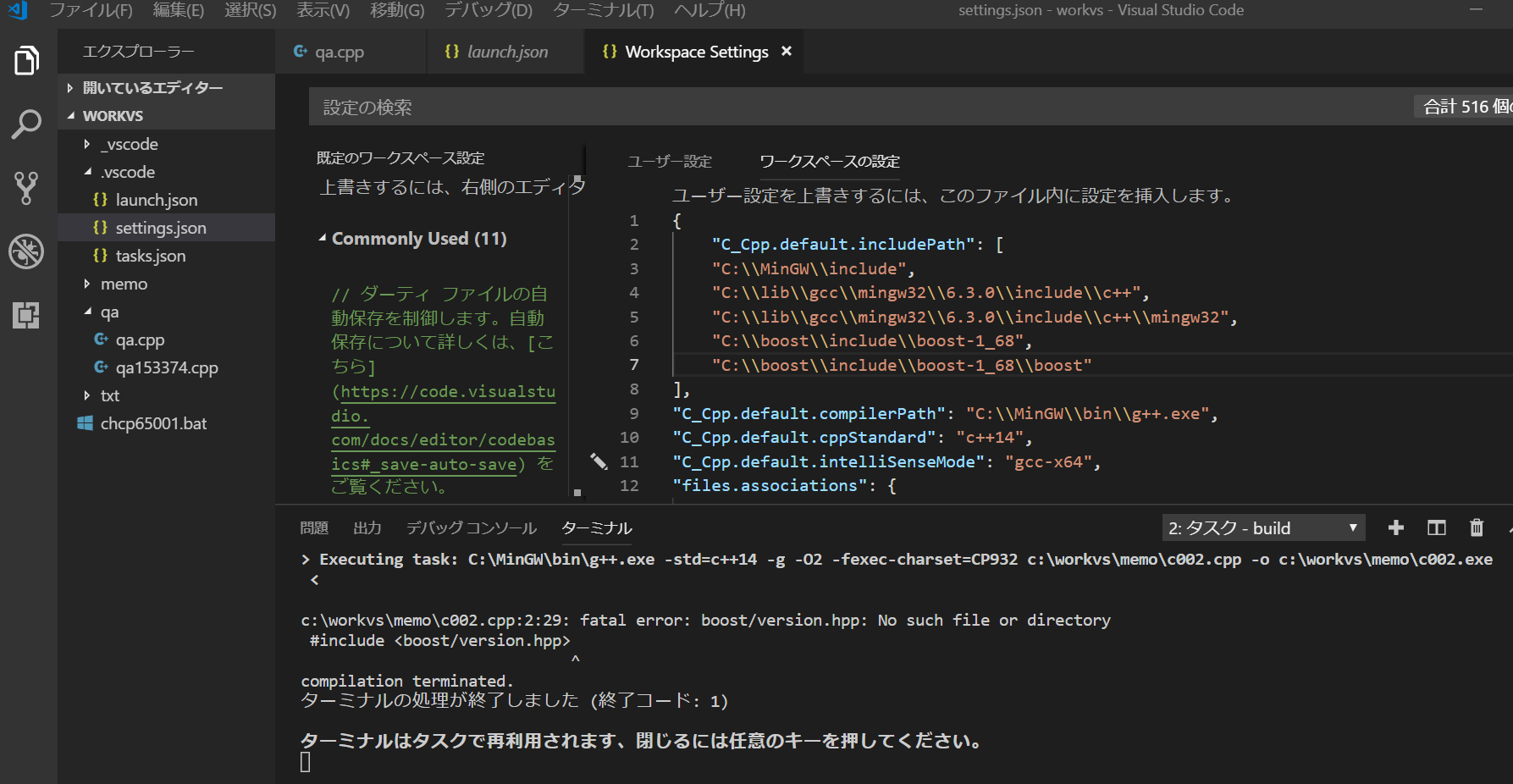This screenshot has height=784, width=1513.
Task: Open the Source Control view
Action: click(x=27, y=188)
